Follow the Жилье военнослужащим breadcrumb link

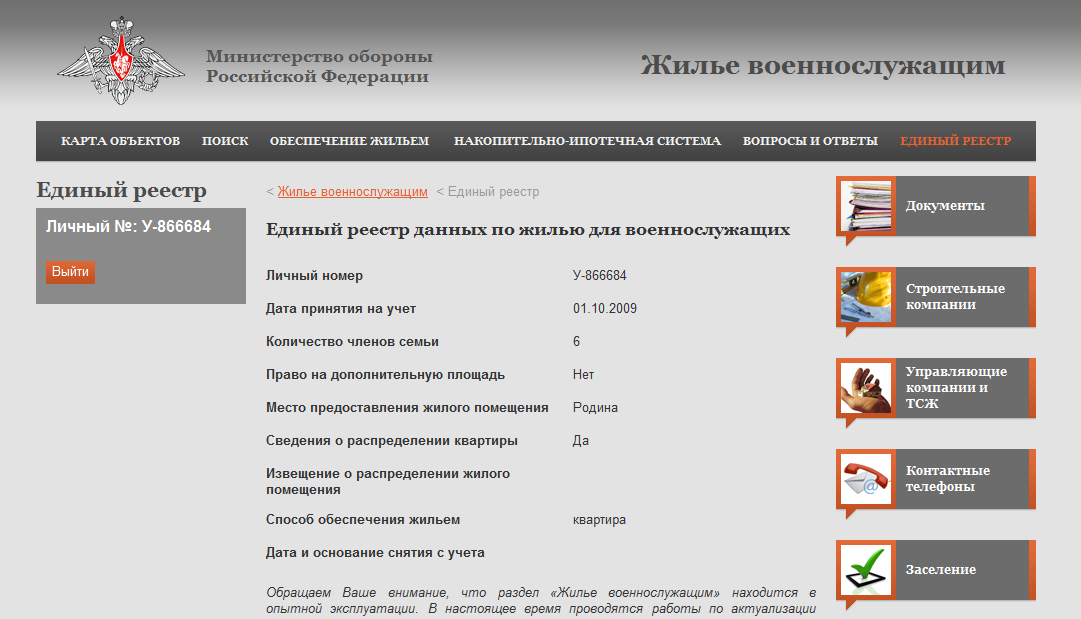(352, 192)
